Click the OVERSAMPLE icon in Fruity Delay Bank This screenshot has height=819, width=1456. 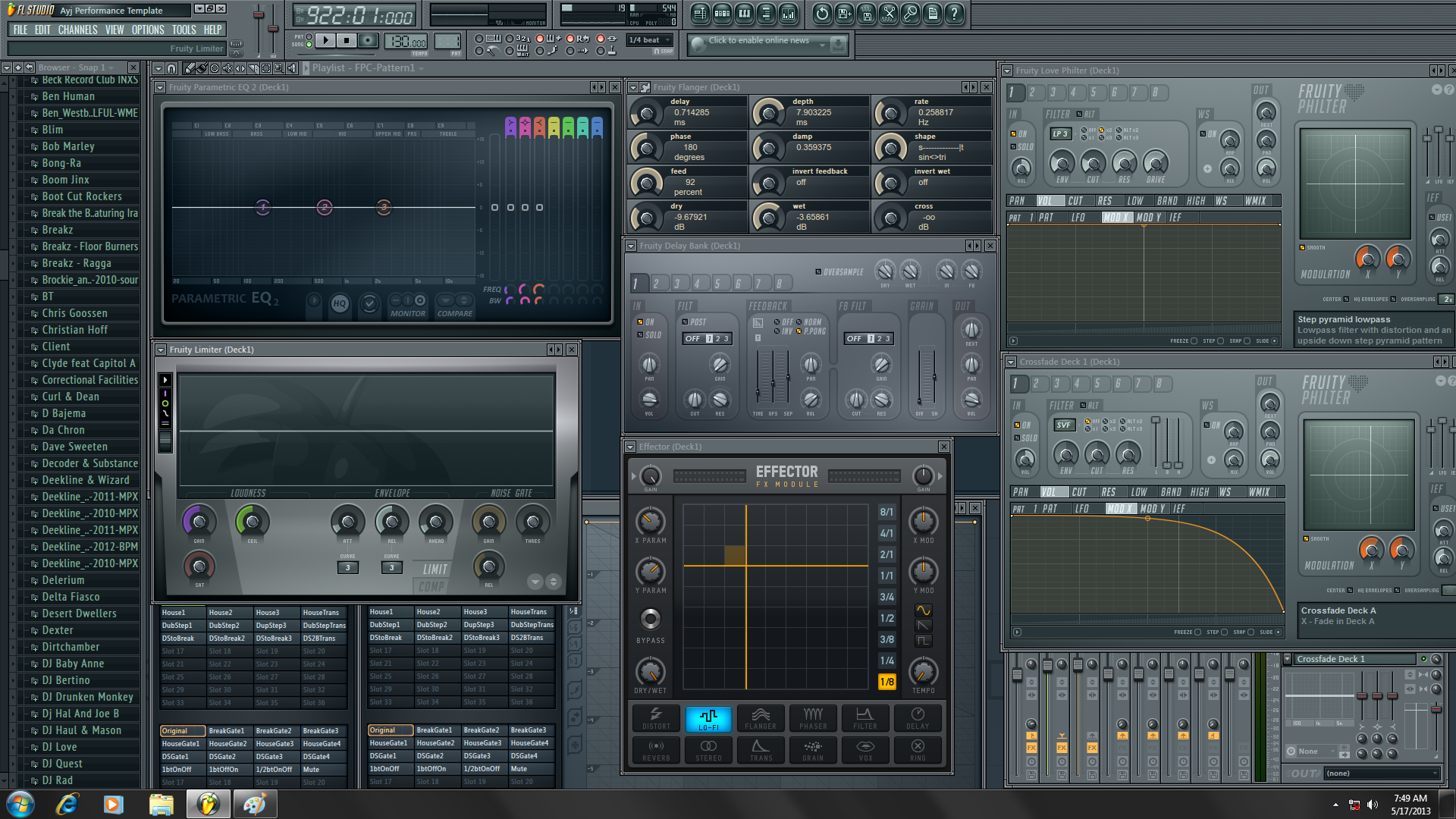pyautogui.click(x=818, y=271)
